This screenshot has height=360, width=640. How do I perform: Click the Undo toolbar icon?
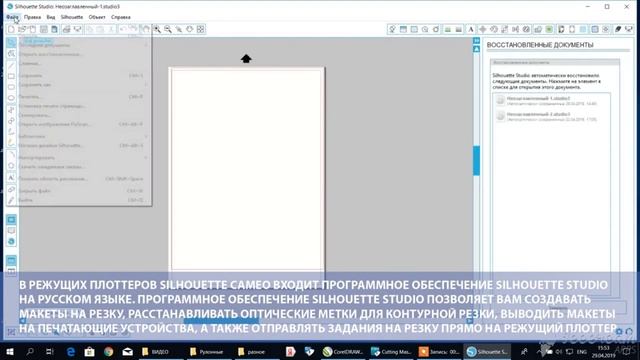coord(123,29)
